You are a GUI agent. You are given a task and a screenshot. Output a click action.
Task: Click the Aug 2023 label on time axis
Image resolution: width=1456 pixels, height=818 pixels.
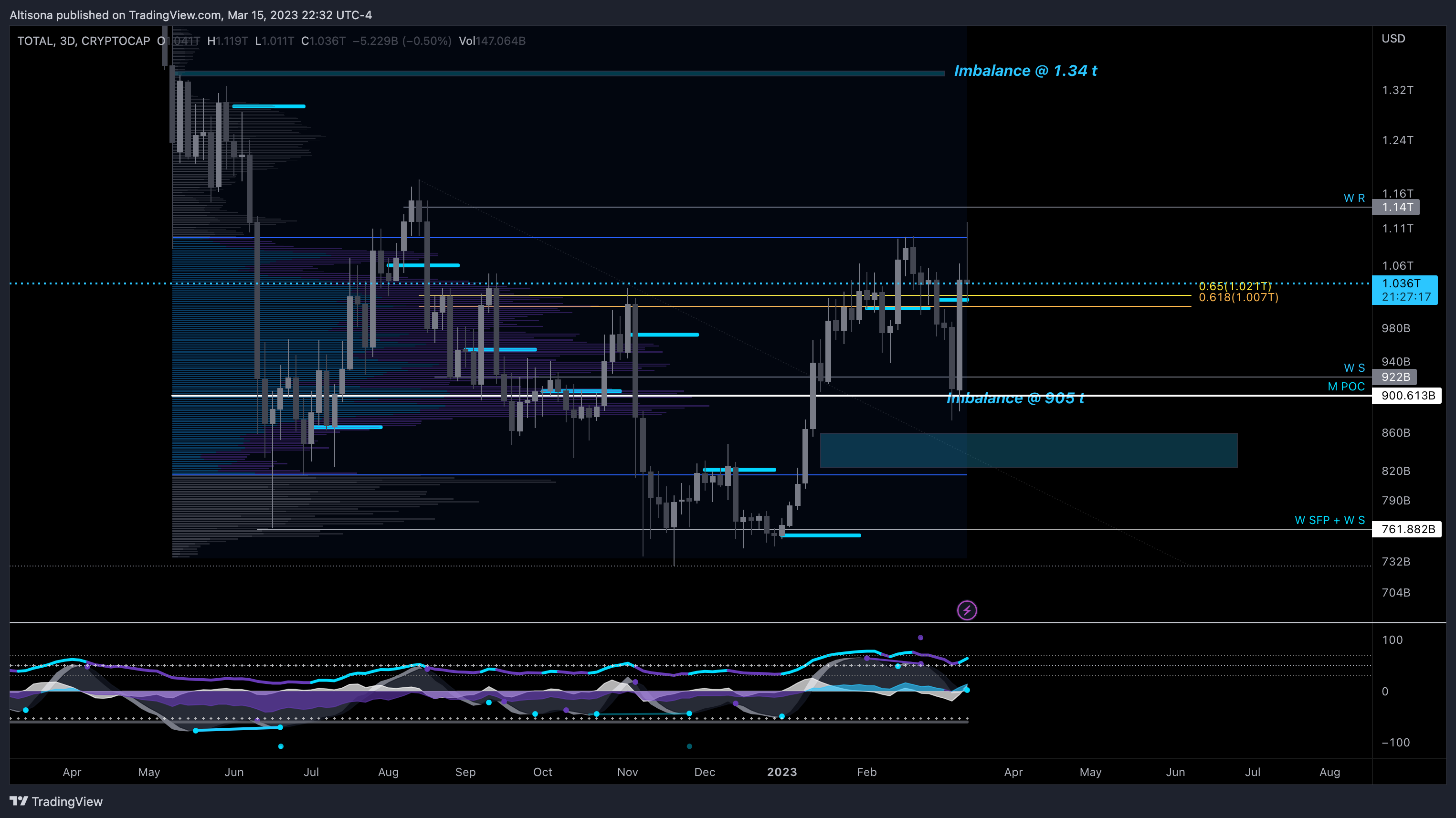point(1329,772)
